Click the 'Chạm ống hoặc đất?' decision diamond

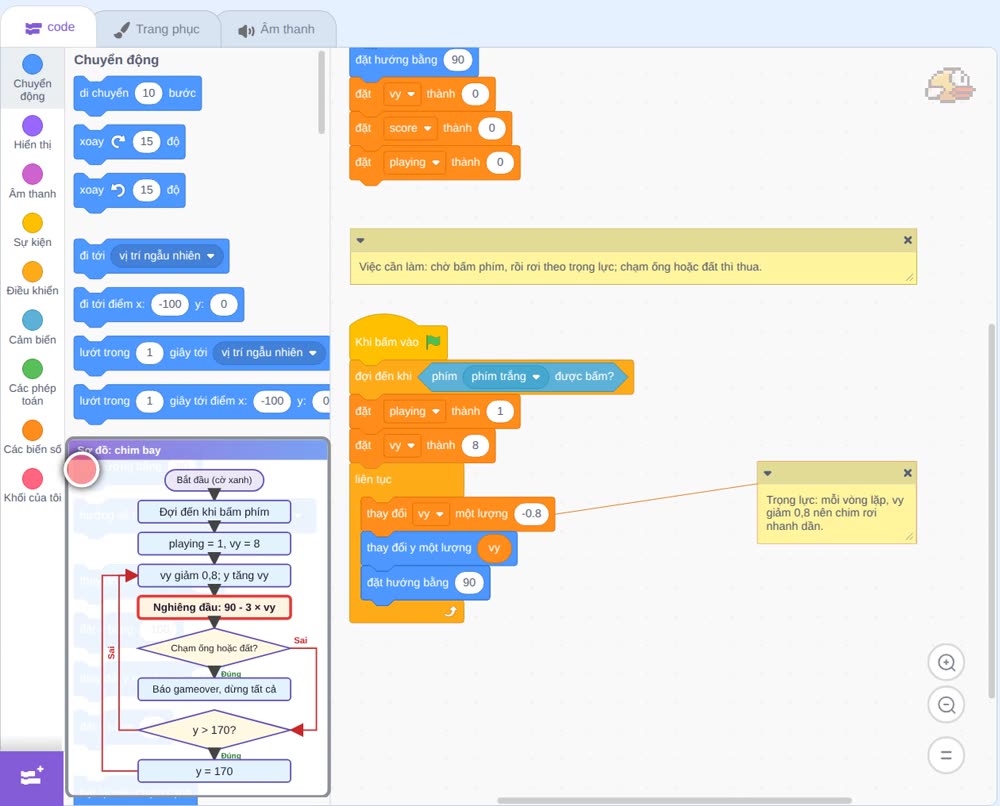[214, 648]
